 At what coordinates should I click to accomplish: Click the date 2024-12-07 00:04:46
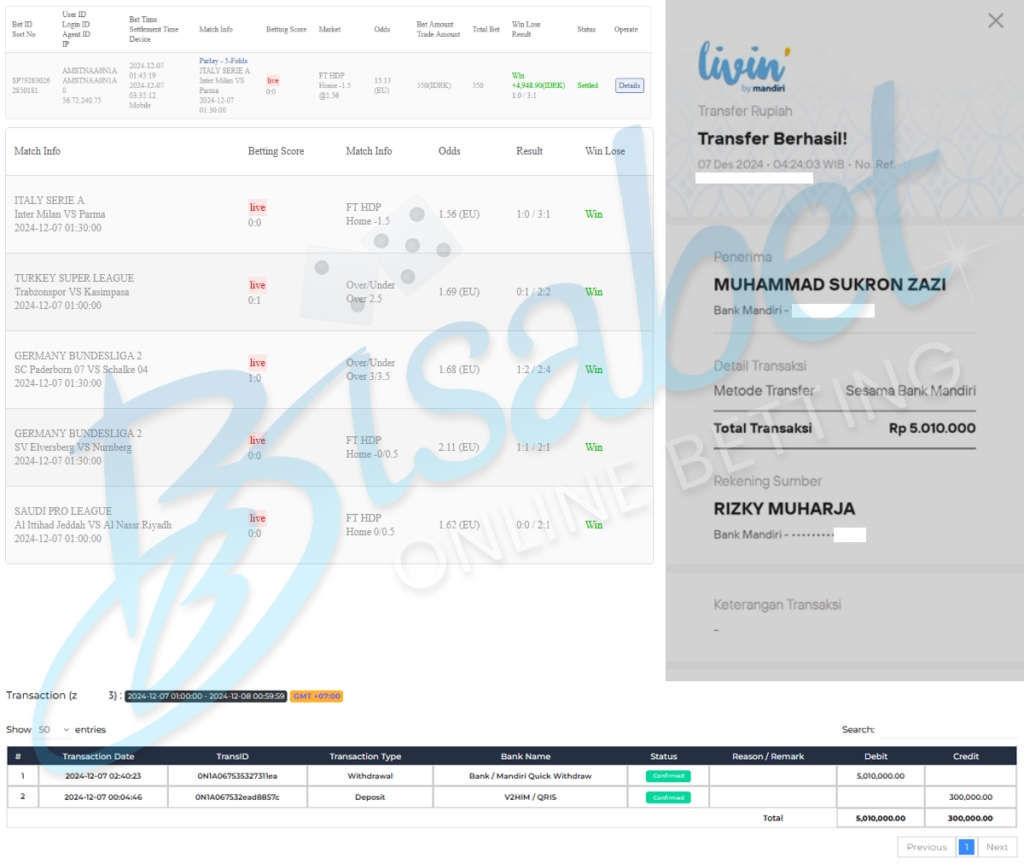point(103,797)
